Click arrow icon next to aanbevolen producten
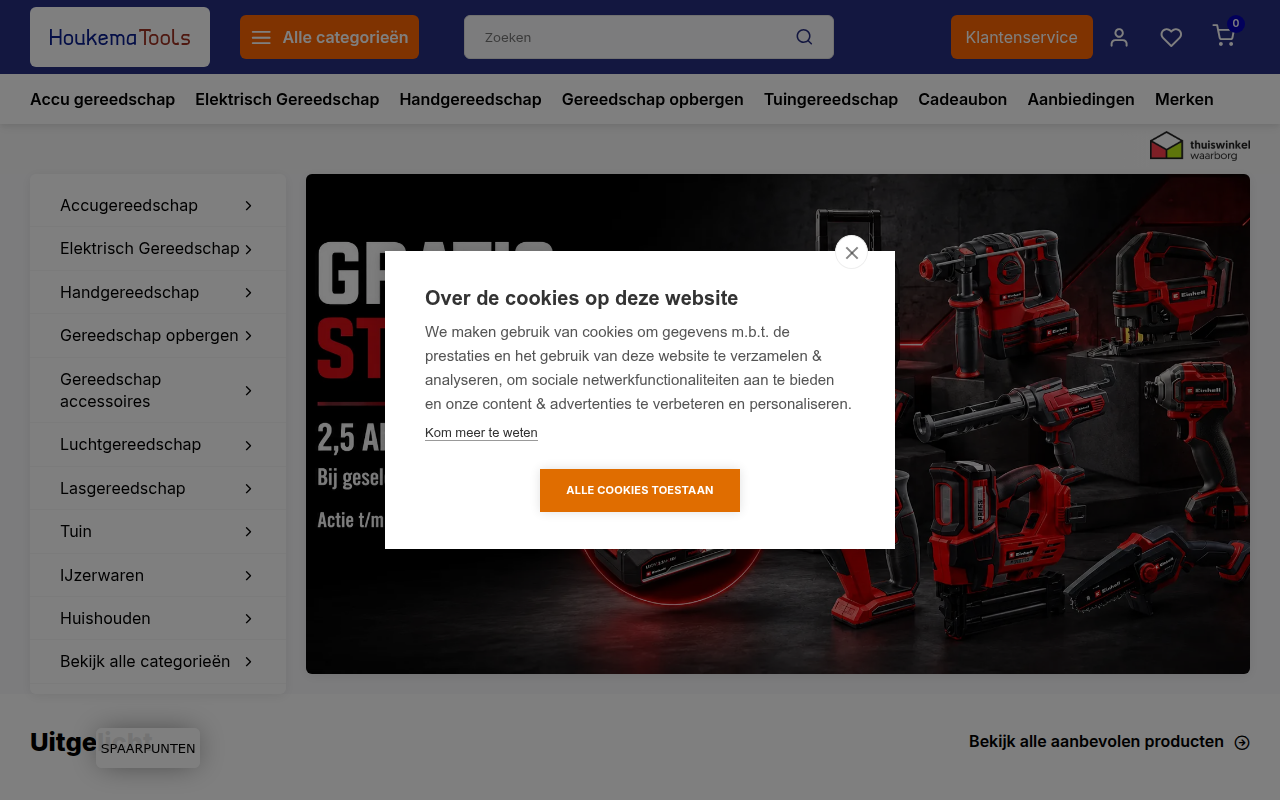The width and height of the screenshot is (1280, 800). [x=1242, y=742]
